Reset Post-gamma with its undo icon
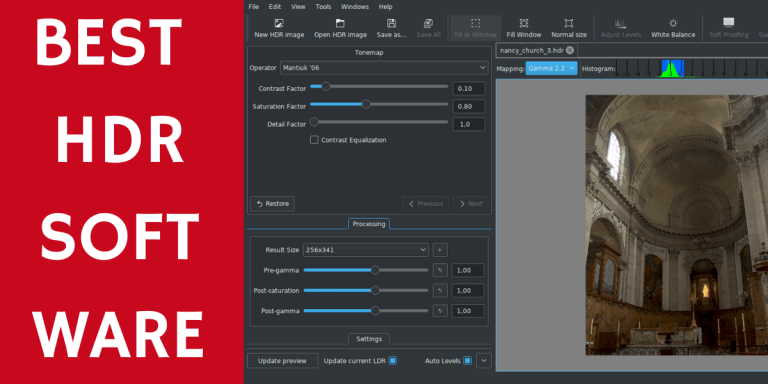 tap(440, 311)
